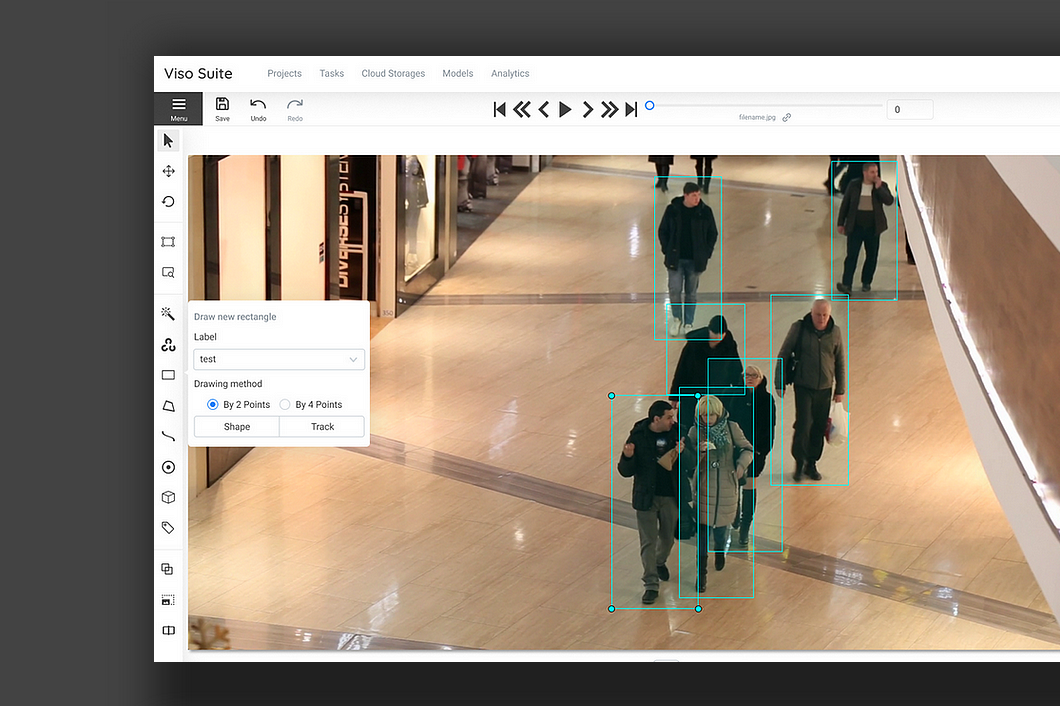Open the Analytics tab
This screenshot has width=1060, height=706.
tap(510, 73)
